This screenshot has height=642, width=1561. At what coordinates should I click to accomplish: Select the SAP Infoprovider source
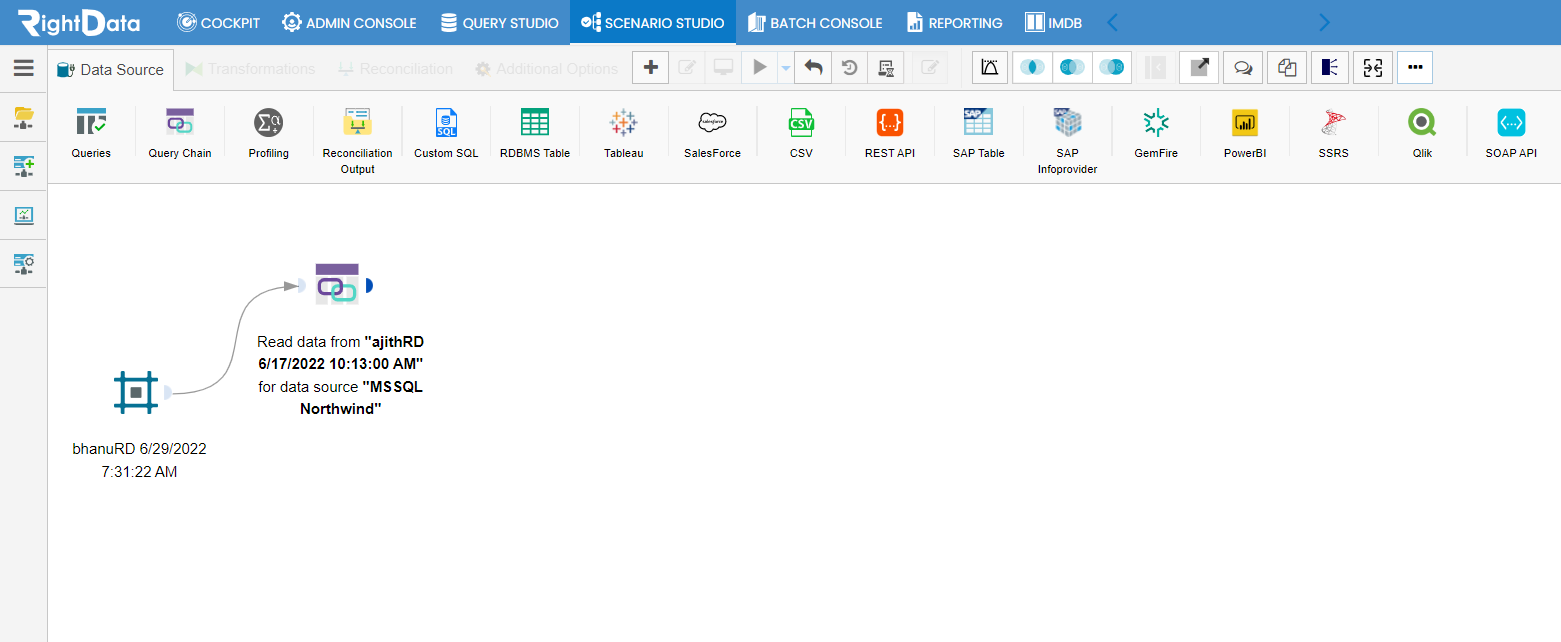click(x=1067, y=140)
